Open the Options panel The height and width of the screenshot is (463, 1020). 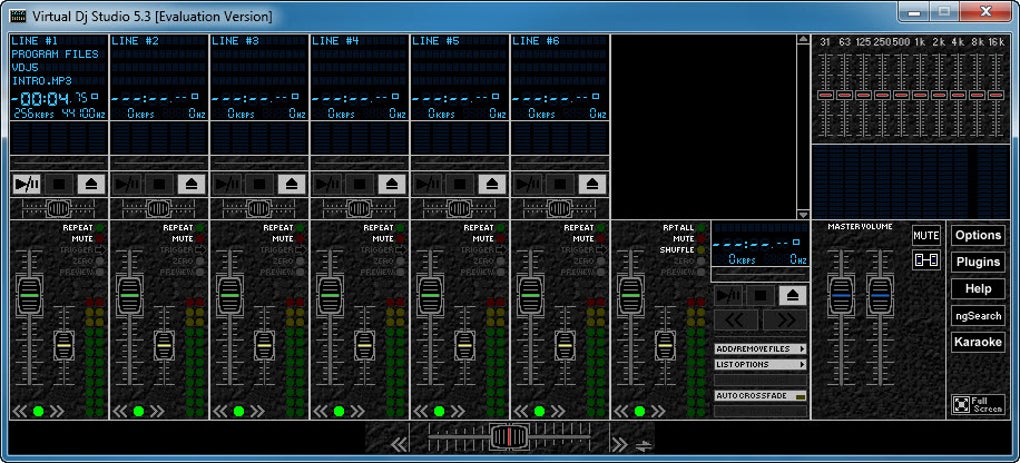978,235
